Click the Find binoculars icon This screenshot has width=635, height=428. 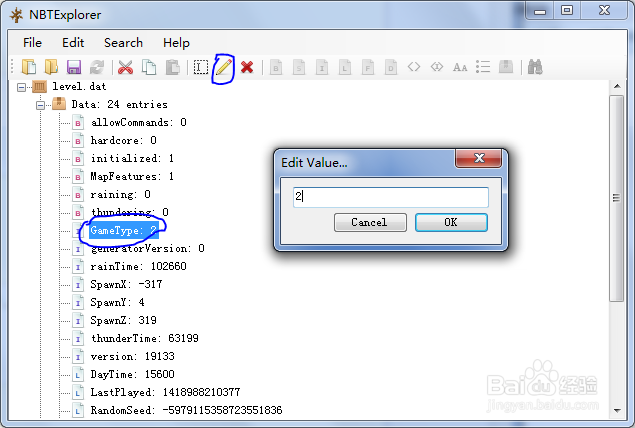535,67
